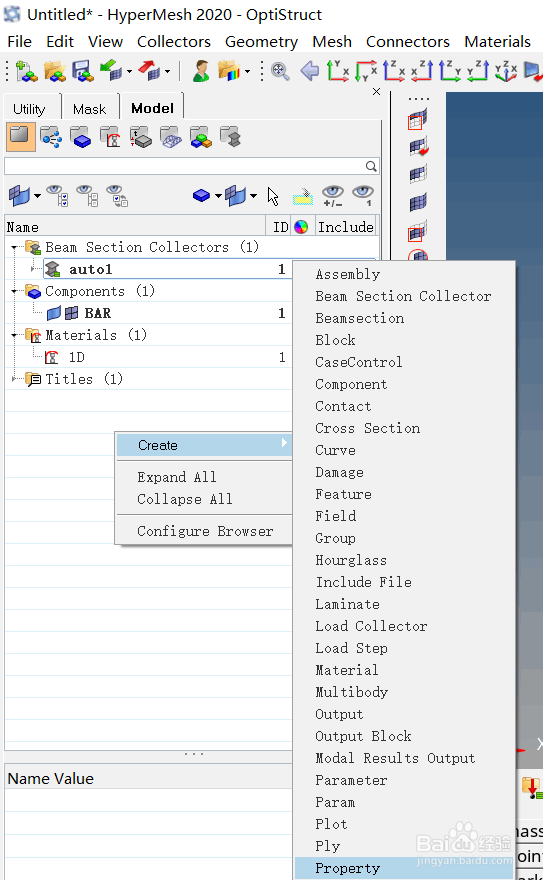Toggle the eye isolate-only '1' icon
The width and height of the screenshot is (543, 880).
point(363,196)
